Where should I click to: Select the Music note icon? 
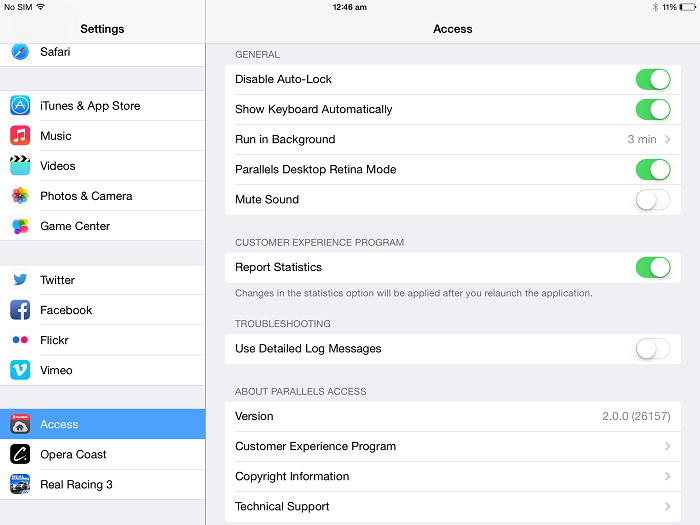pos(20,136)
